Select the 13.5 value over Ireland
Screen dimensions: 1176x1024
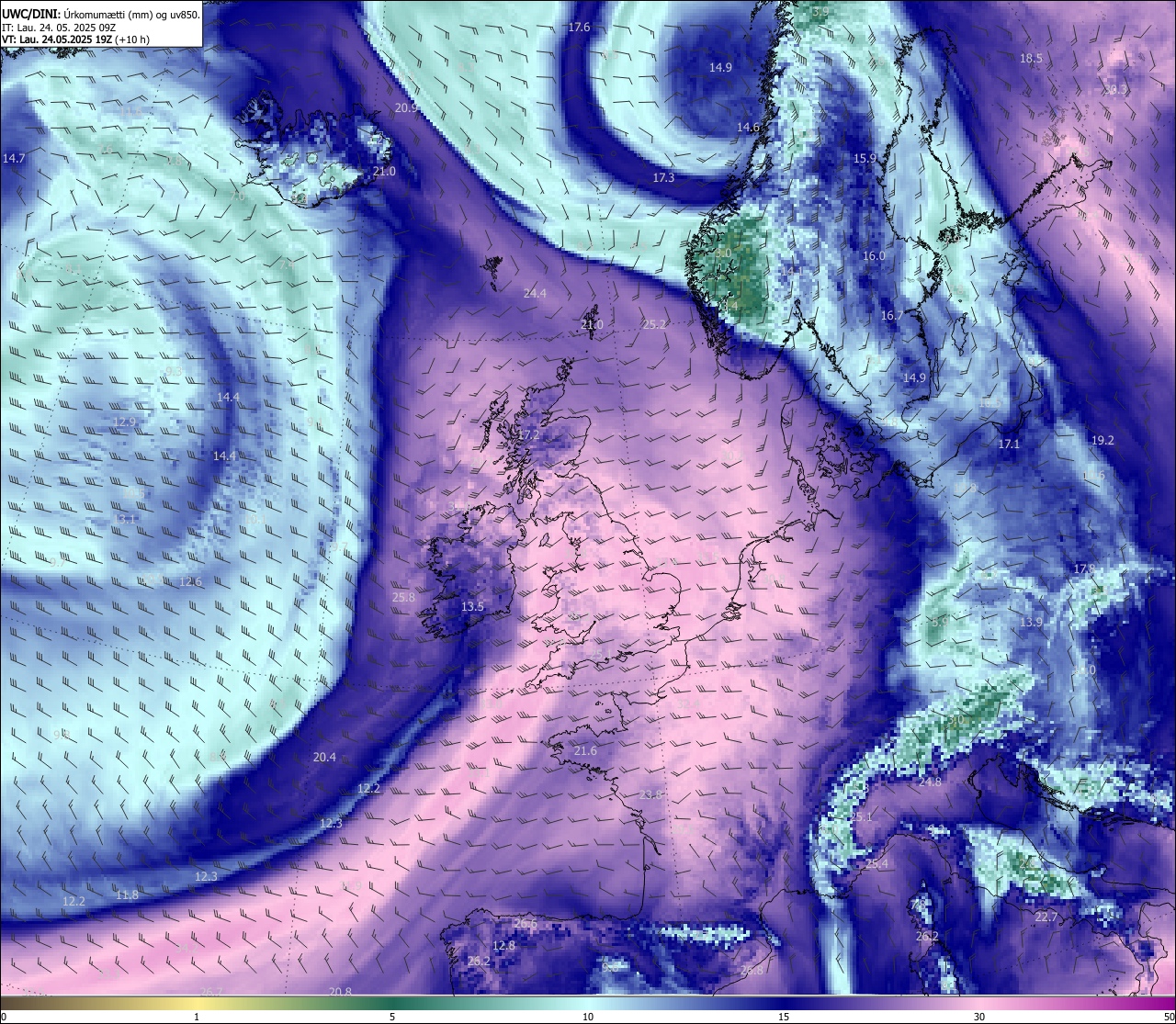(x=472, y=607)
